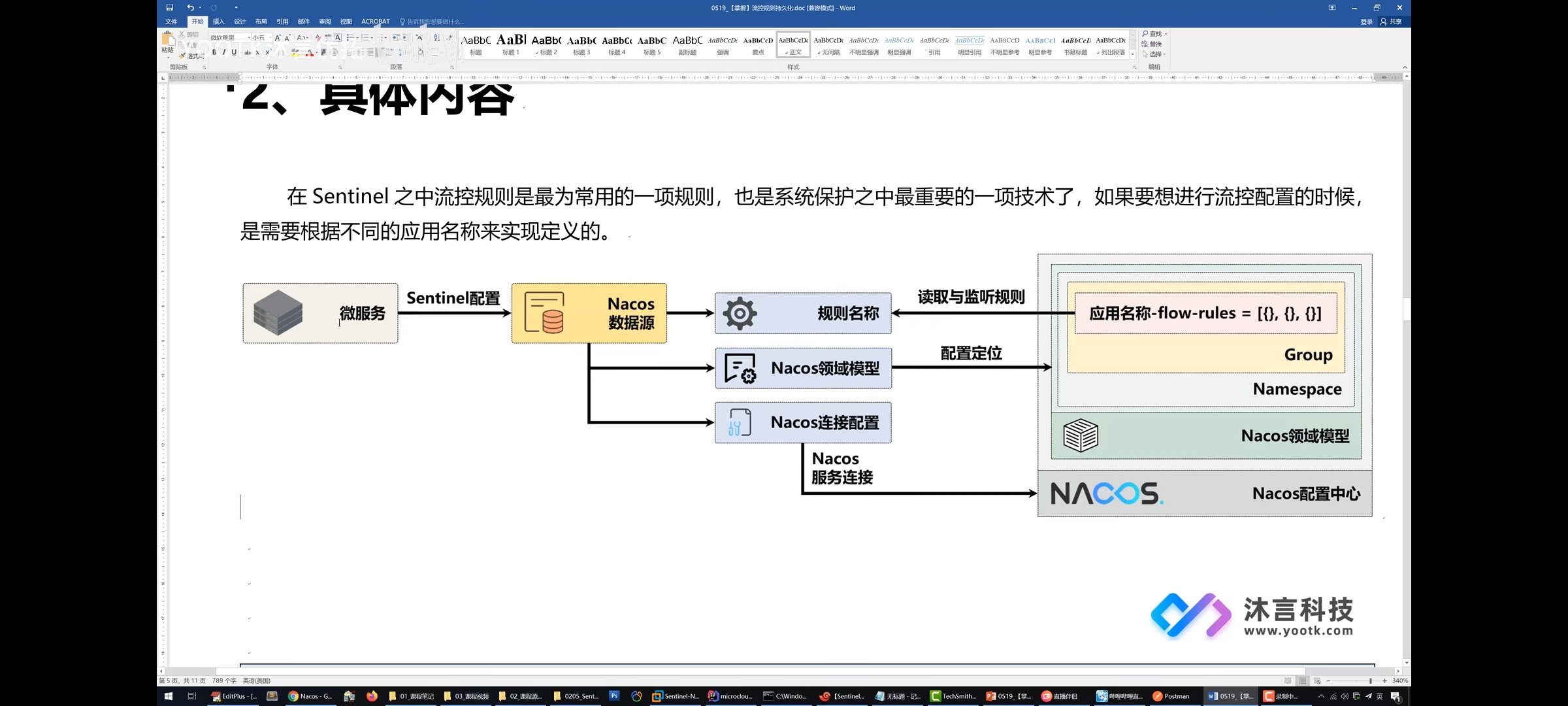The width and height of the screenshot is (1568, 706).
Task: Click the Save icon in the quick access toolbar
Action: point(169,8)
